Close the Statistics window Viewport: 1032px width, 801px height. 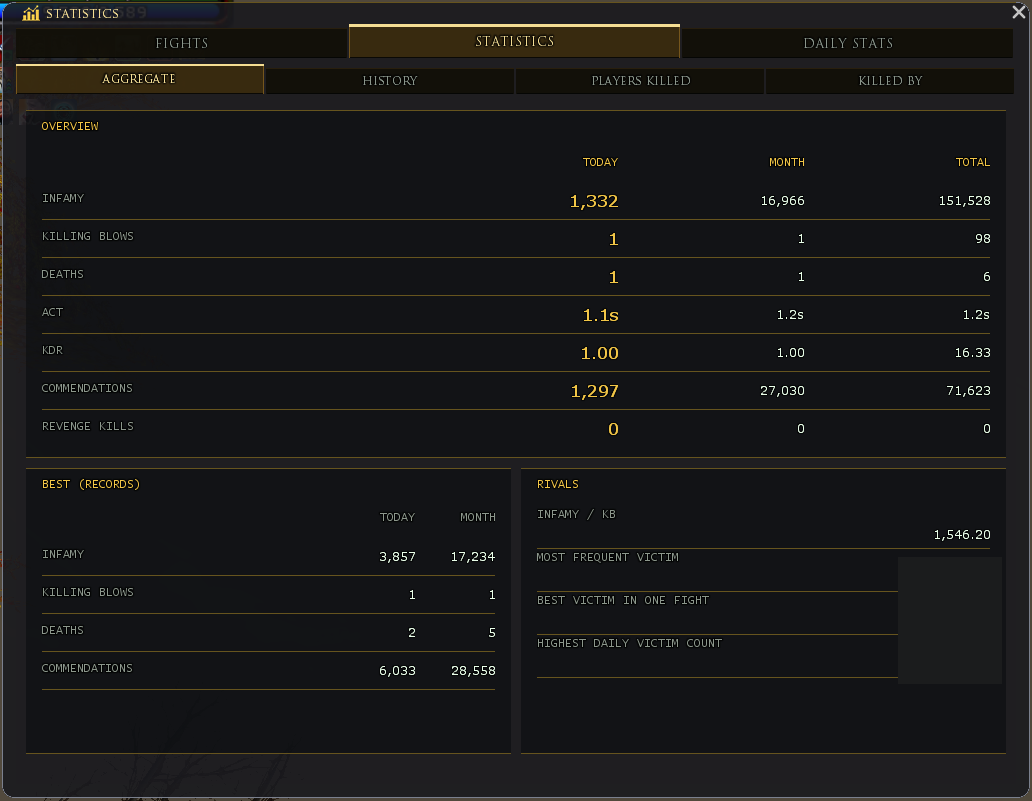(x=1018, y=13)
